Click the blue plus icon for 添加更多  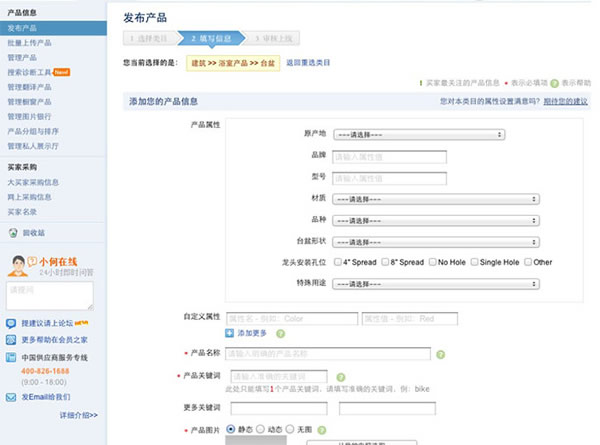(x=230, y=333)
